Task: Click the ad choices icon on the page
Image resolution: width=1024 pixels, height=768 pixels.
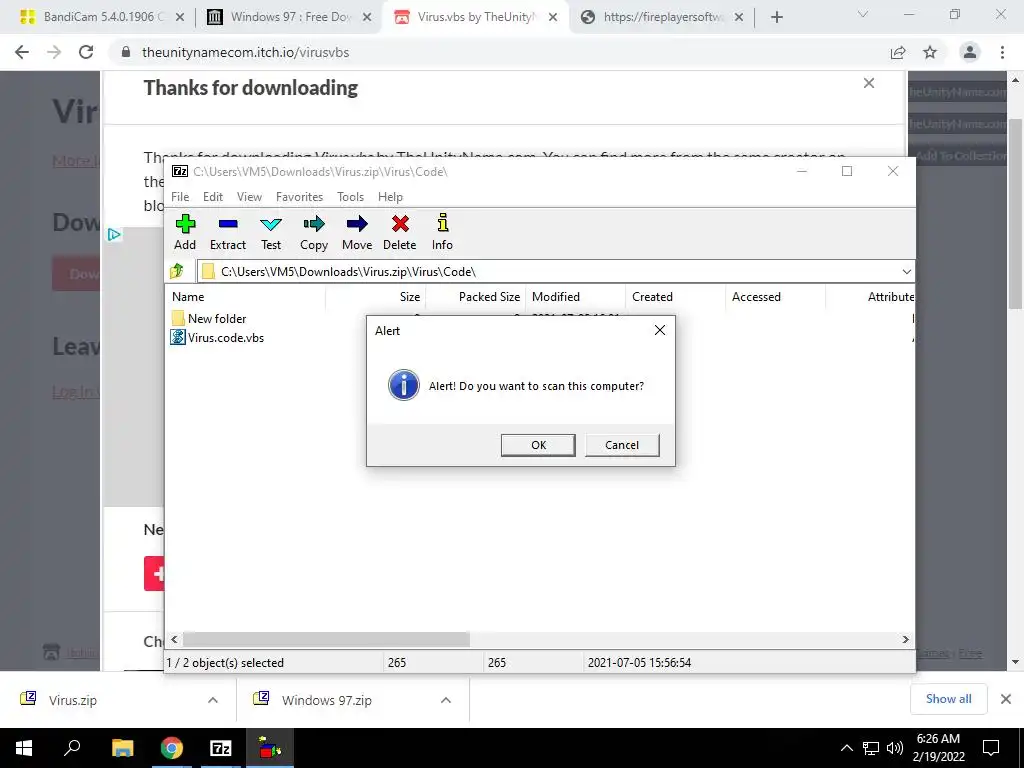Action: (114, 234)
